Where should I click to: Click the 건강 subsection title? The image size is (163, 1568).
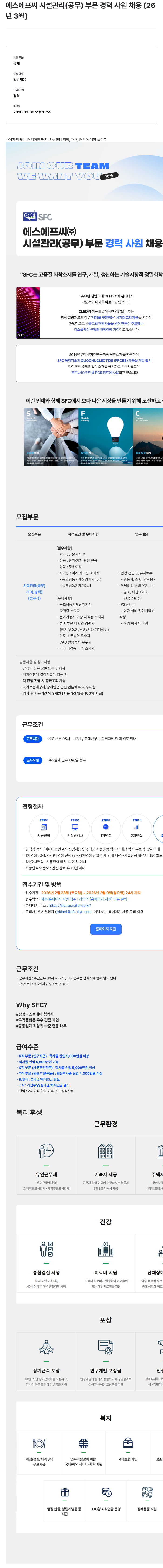(x=106, y=1222)
